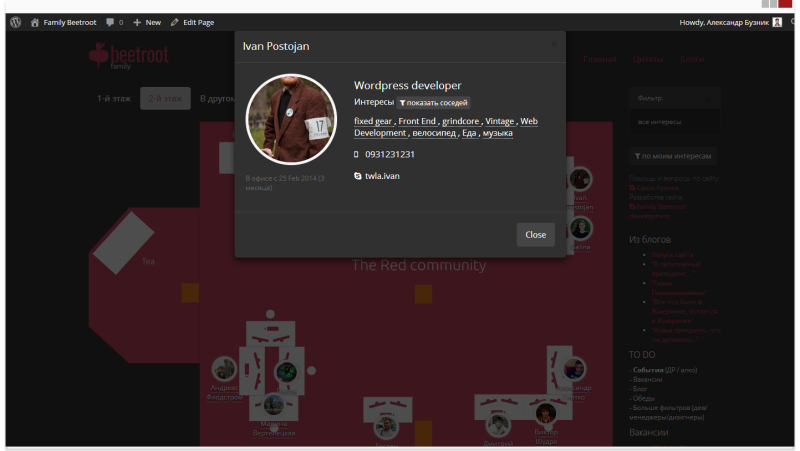Switch to the 2-й этаж tab
The image size is (800, 451).
(165, 98)
